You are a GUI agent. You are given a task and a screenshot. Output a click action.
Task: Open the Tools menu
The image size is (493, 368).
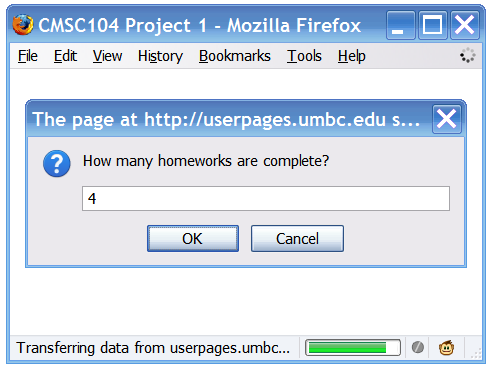click(x=304, y=56)
